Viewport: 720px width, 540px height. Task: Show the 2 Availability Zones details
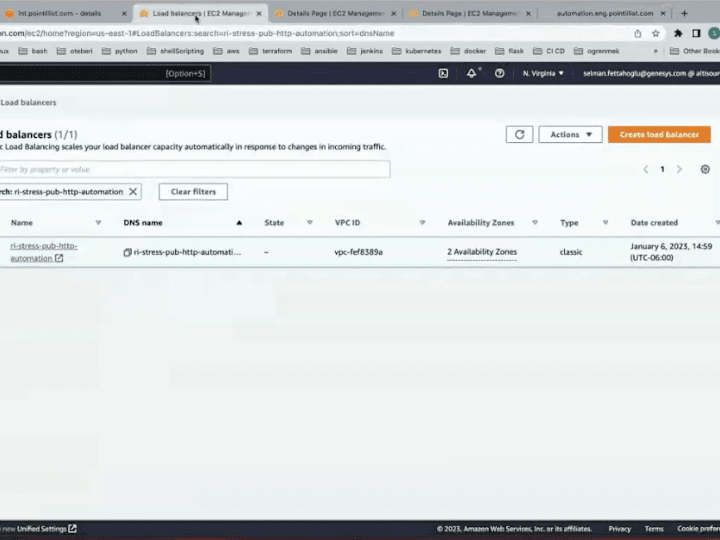coord(482,252)
